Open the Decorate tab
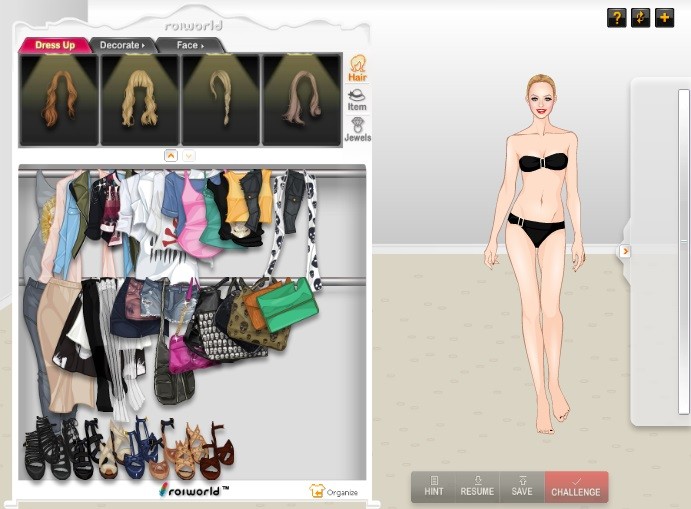 [x=122, y=45]
